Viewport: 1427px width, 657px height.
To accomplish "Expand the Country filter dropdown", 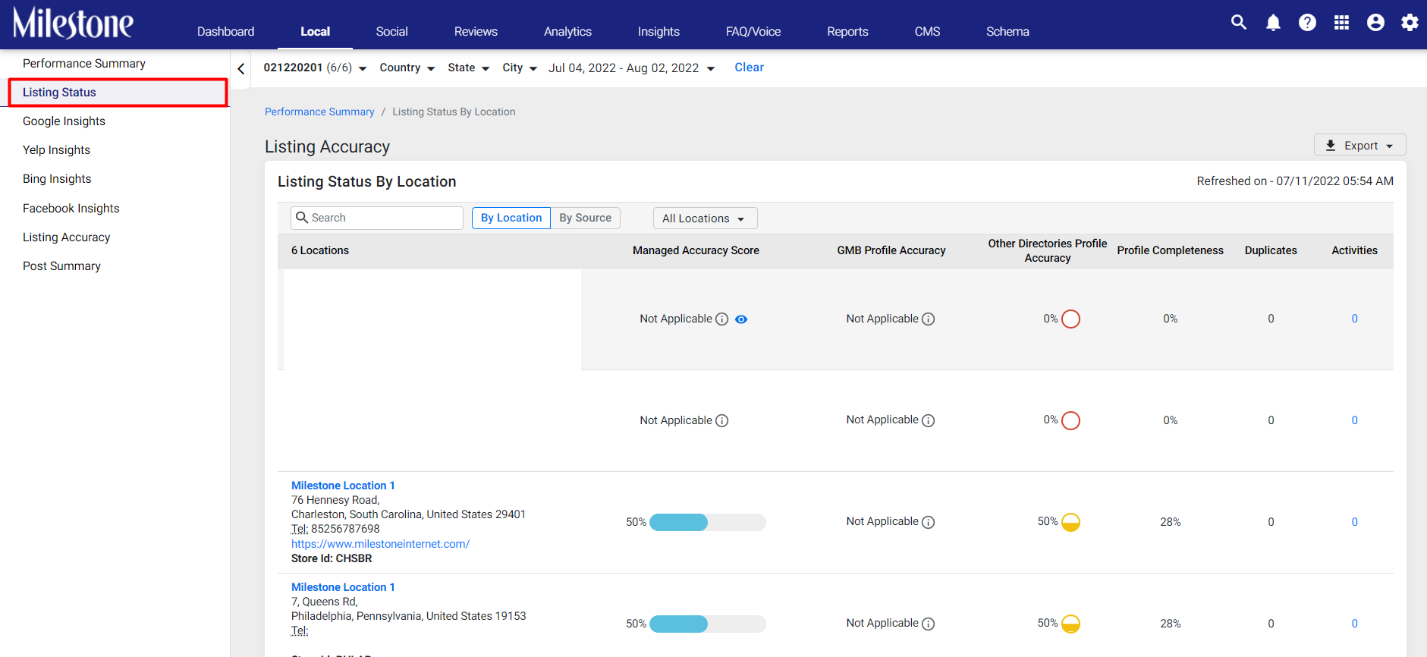I will pos(407,68).
